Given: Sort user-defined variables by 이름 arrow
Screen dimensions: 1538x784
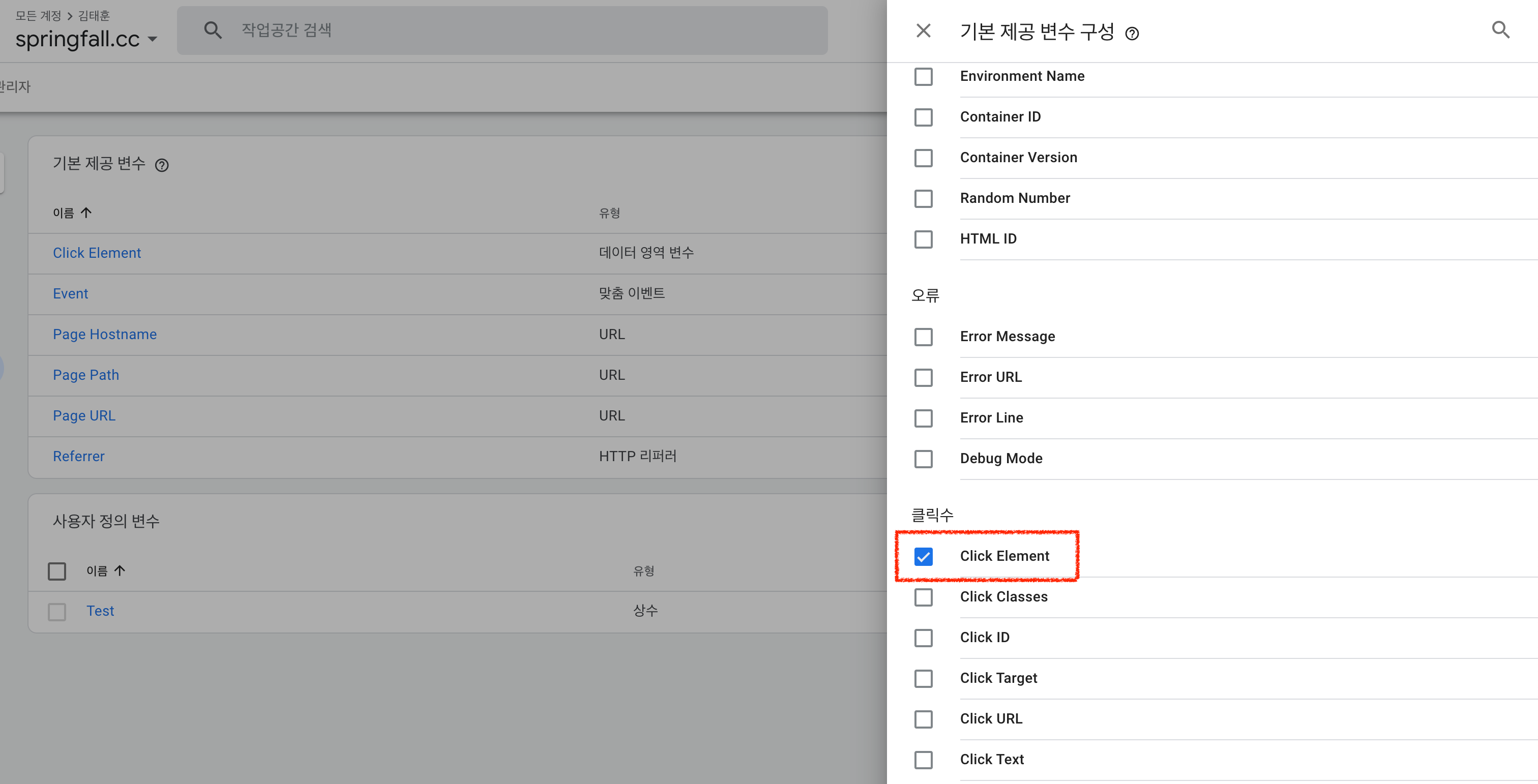Looking at the screenshot, I should click(120, 571).
